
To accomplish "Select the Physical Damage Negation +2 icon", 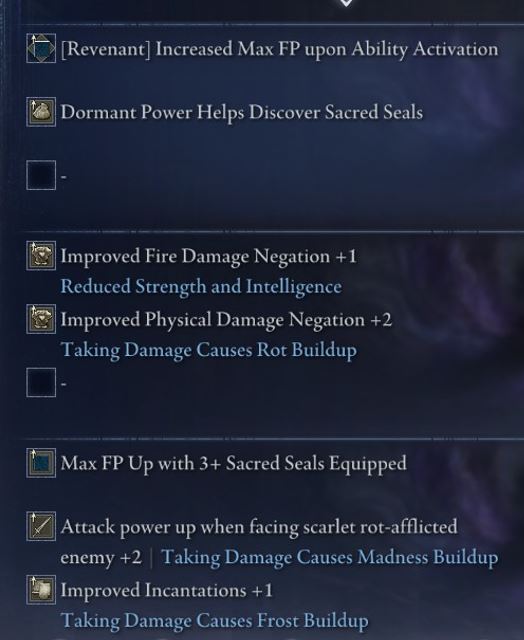I will coord(41,319).
